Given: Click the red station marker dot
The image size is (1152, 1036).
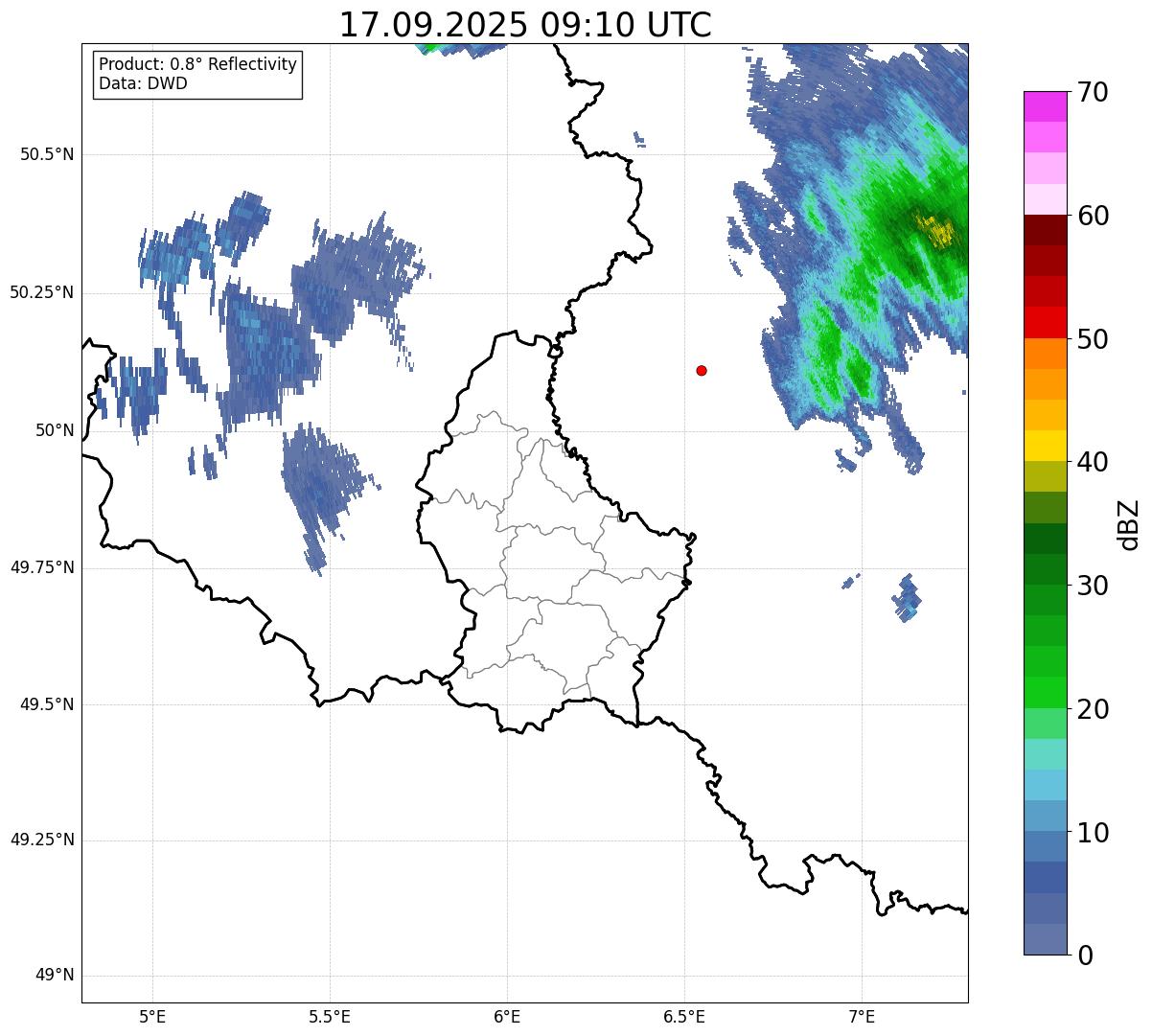Looking at the screenshot, I should coord(702,370).
